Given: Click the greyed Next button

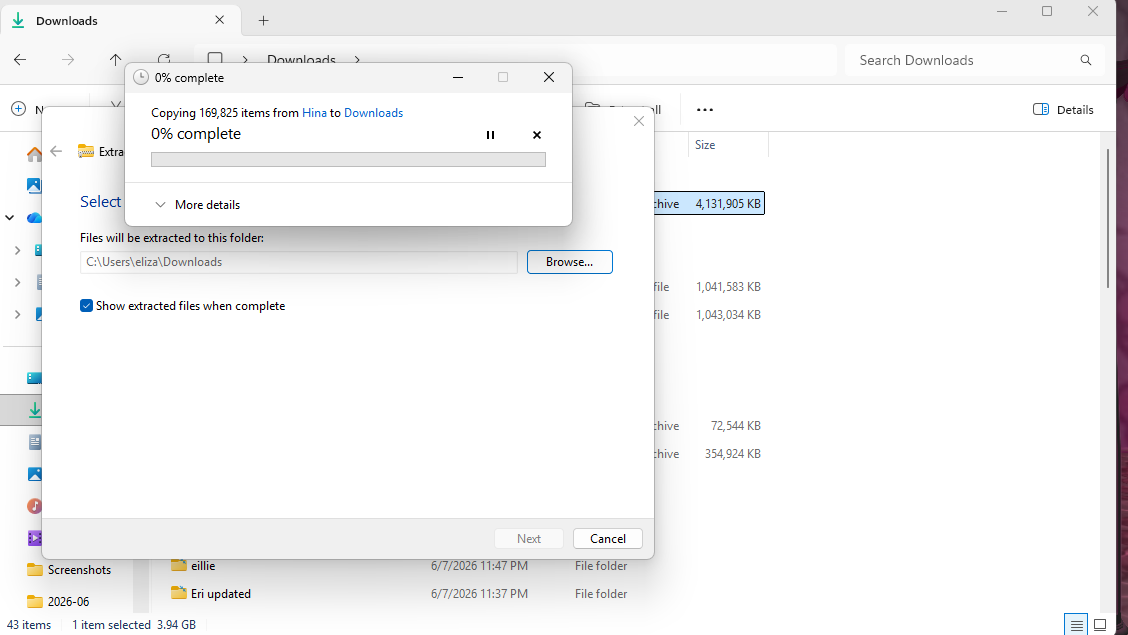Looking at the screenshot, I should coord(529,539).
